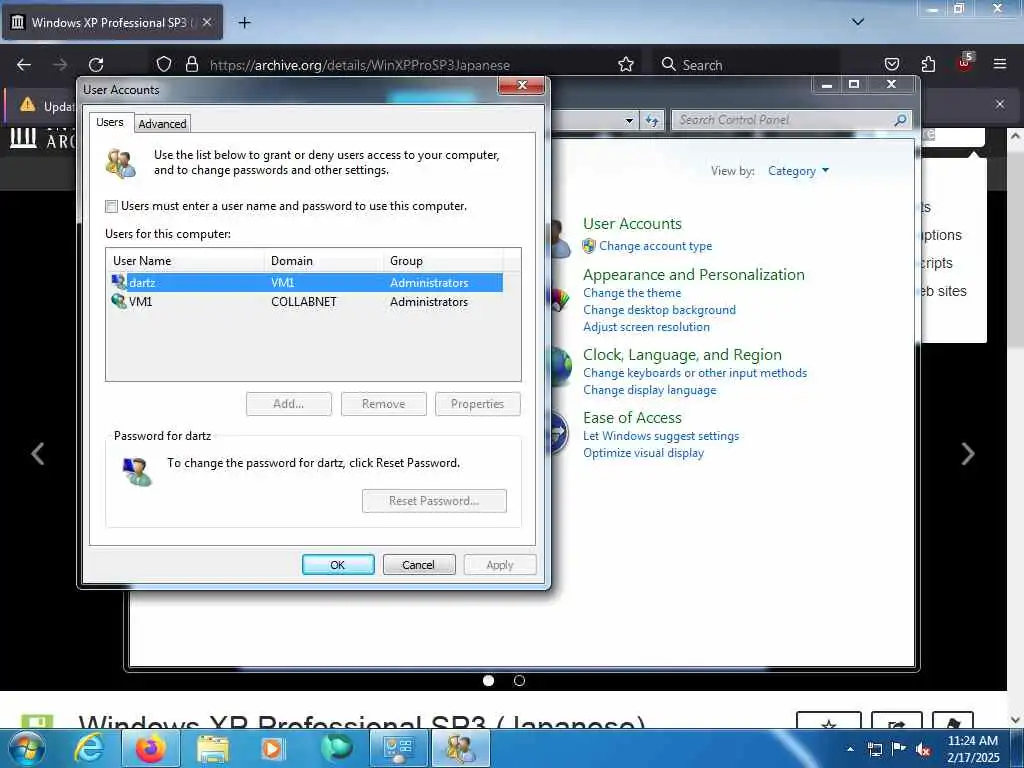Screen dimensions: 1024x768
Task: Open Windows Media Player taskbar icon
Action: (x=272, y=748)
